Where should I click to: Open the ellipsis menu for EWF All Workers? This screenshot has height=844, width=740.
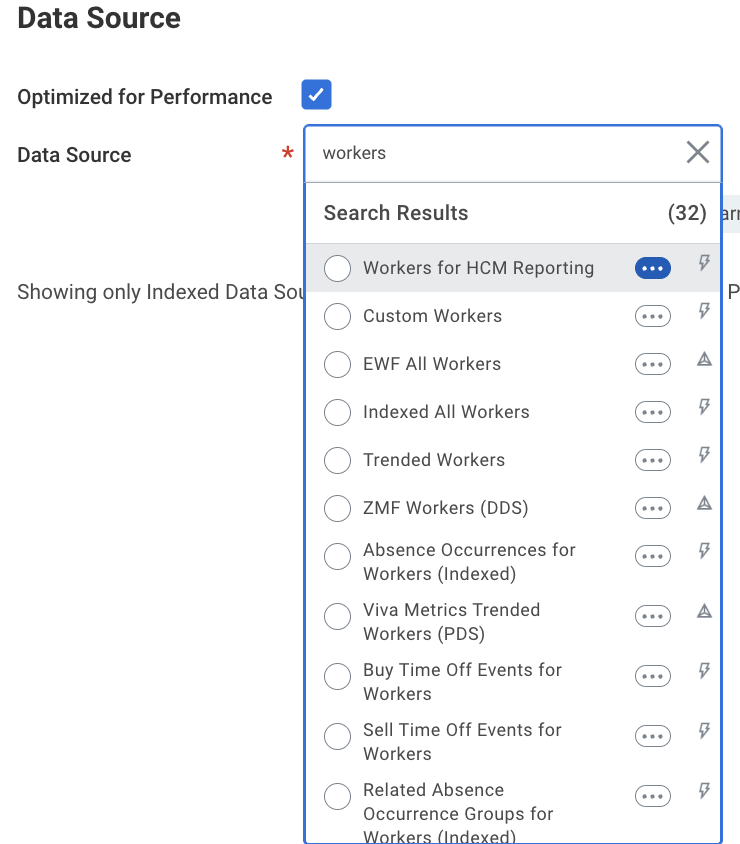tap(652, 364)
